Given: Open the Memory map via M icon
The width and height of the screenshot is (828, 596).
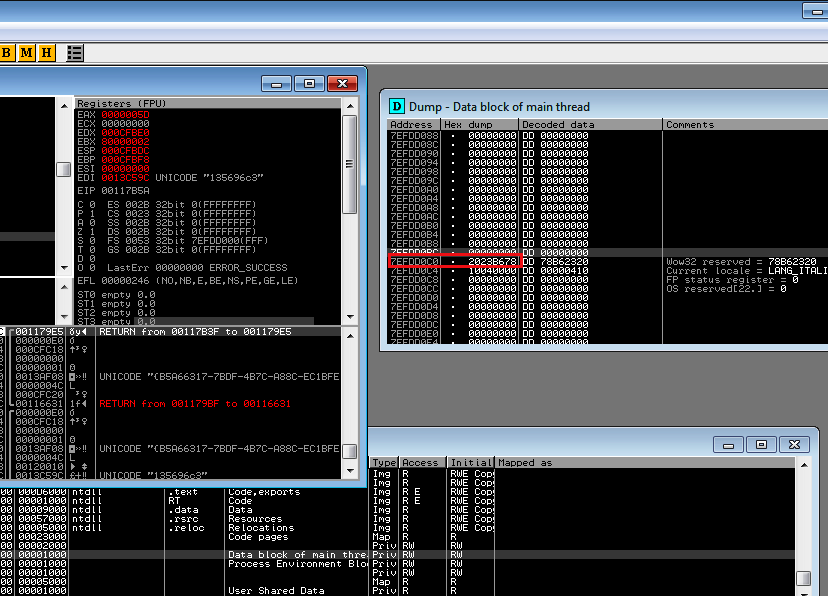Looking at the screenshot, I should 27,52.
